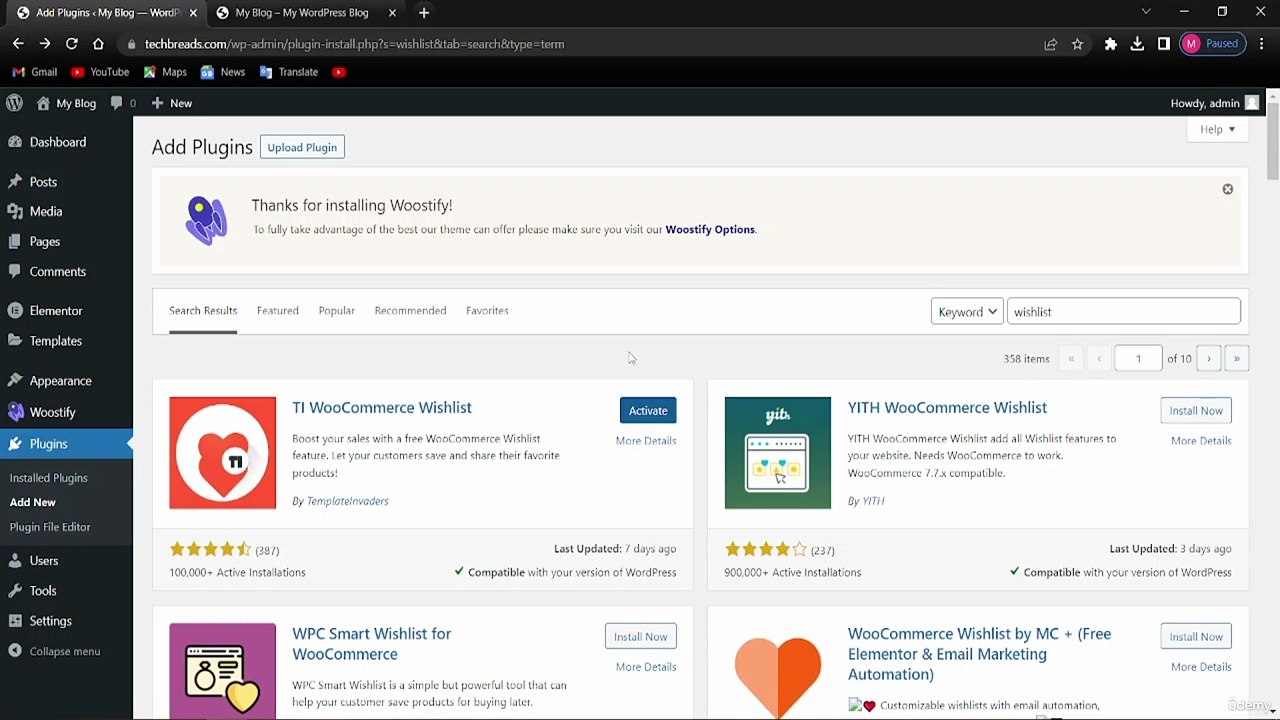
Task: Activate the TI WooCommerce Wishlist plugin
Action: [x=648, y=411]
